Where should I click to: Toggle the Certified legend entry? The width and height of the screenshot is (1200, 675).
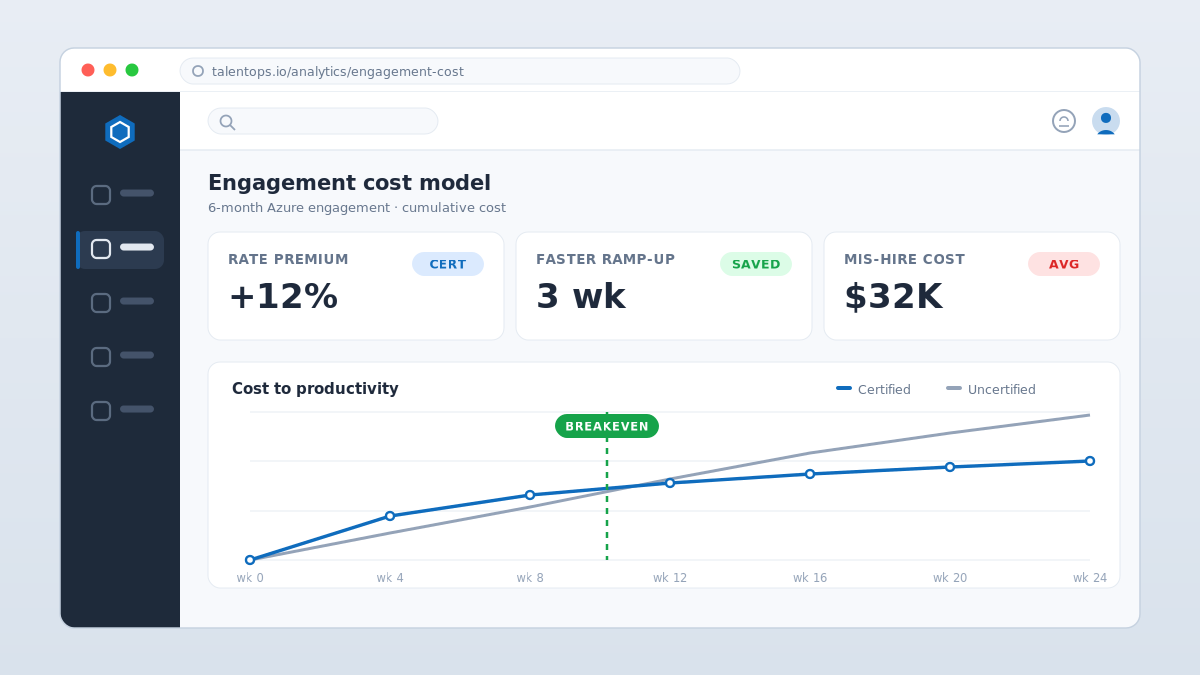pos(873,389)
